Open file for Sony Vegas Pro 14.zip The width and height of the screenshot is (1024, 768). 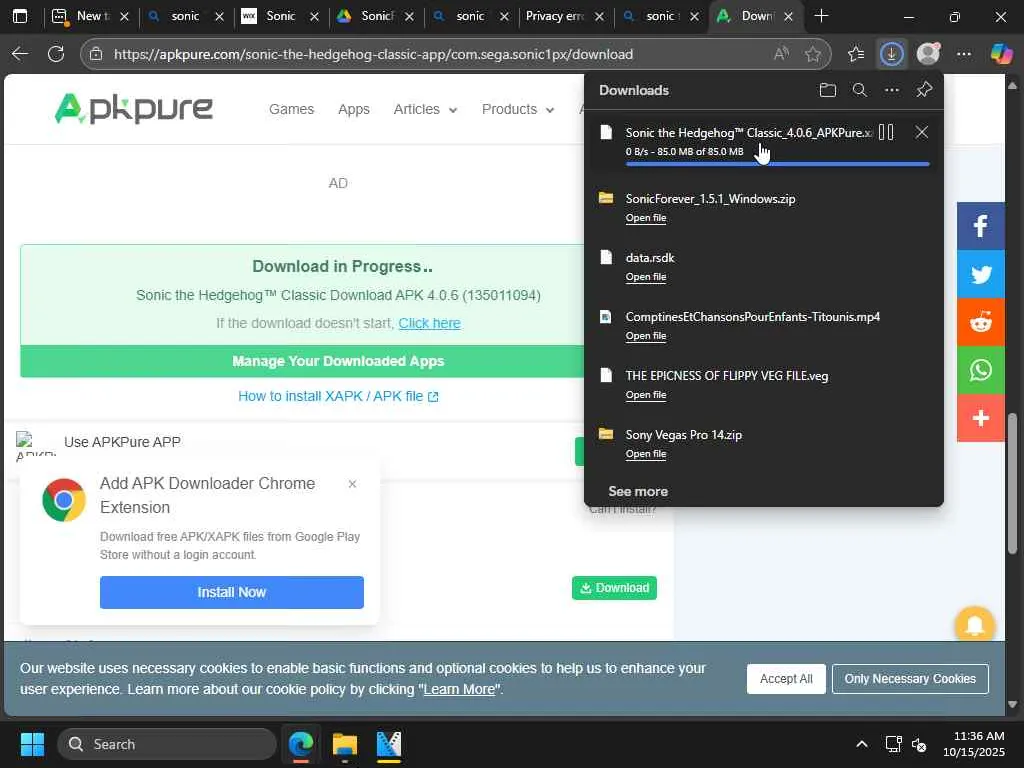click(646, 454)
